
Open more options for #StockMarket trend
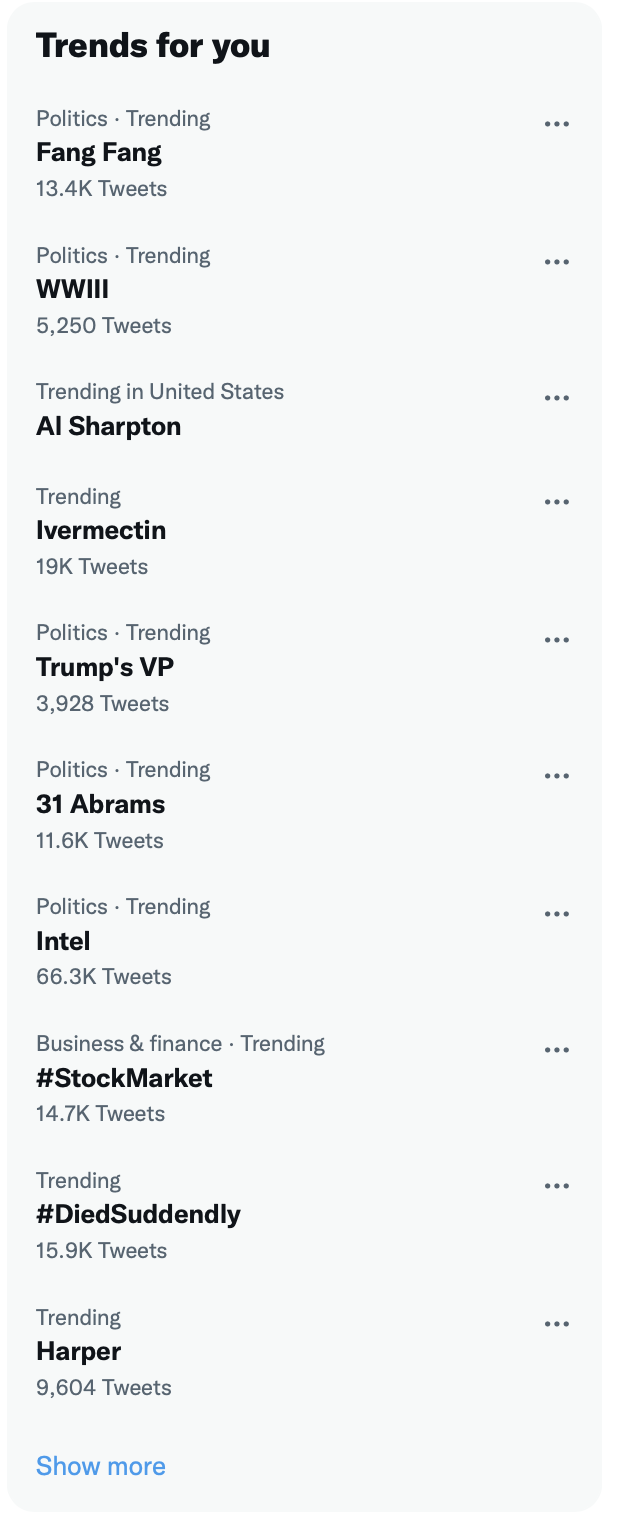click(556, 1050)
